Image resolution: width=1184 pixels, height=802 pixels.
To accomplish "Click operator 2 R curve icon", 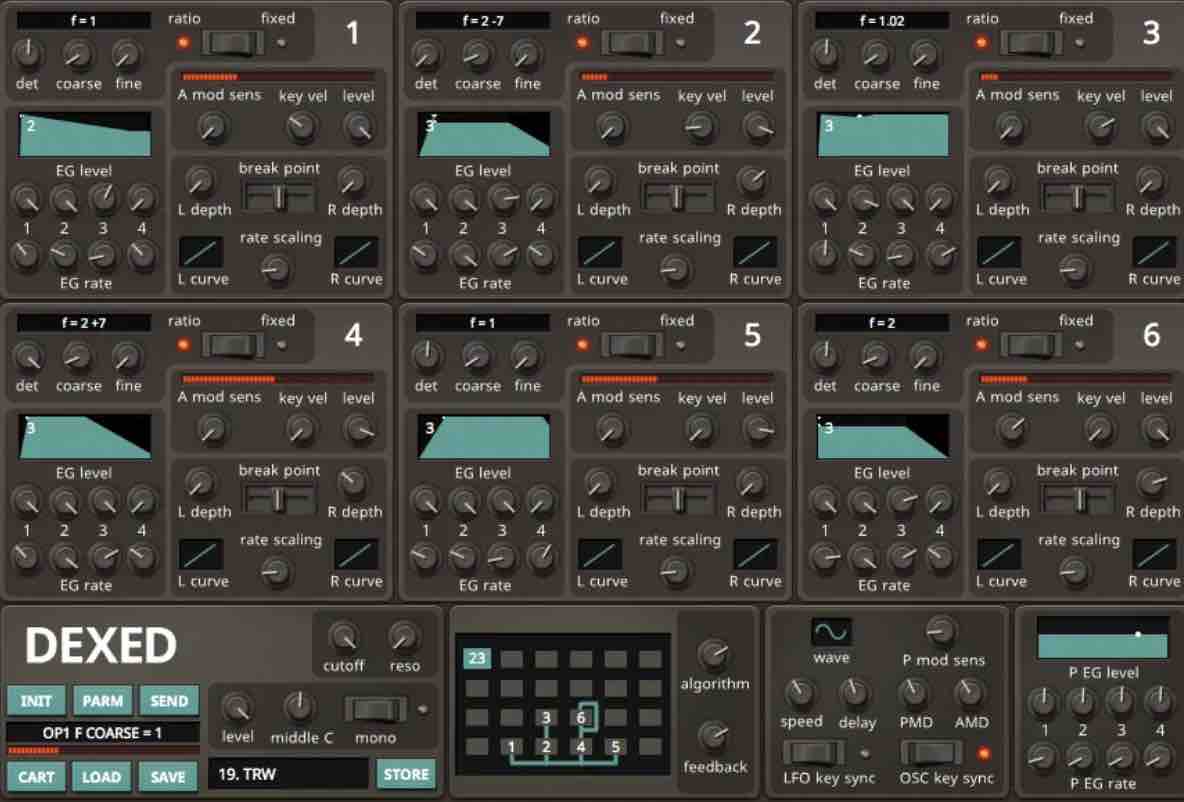I will [755, 252].
